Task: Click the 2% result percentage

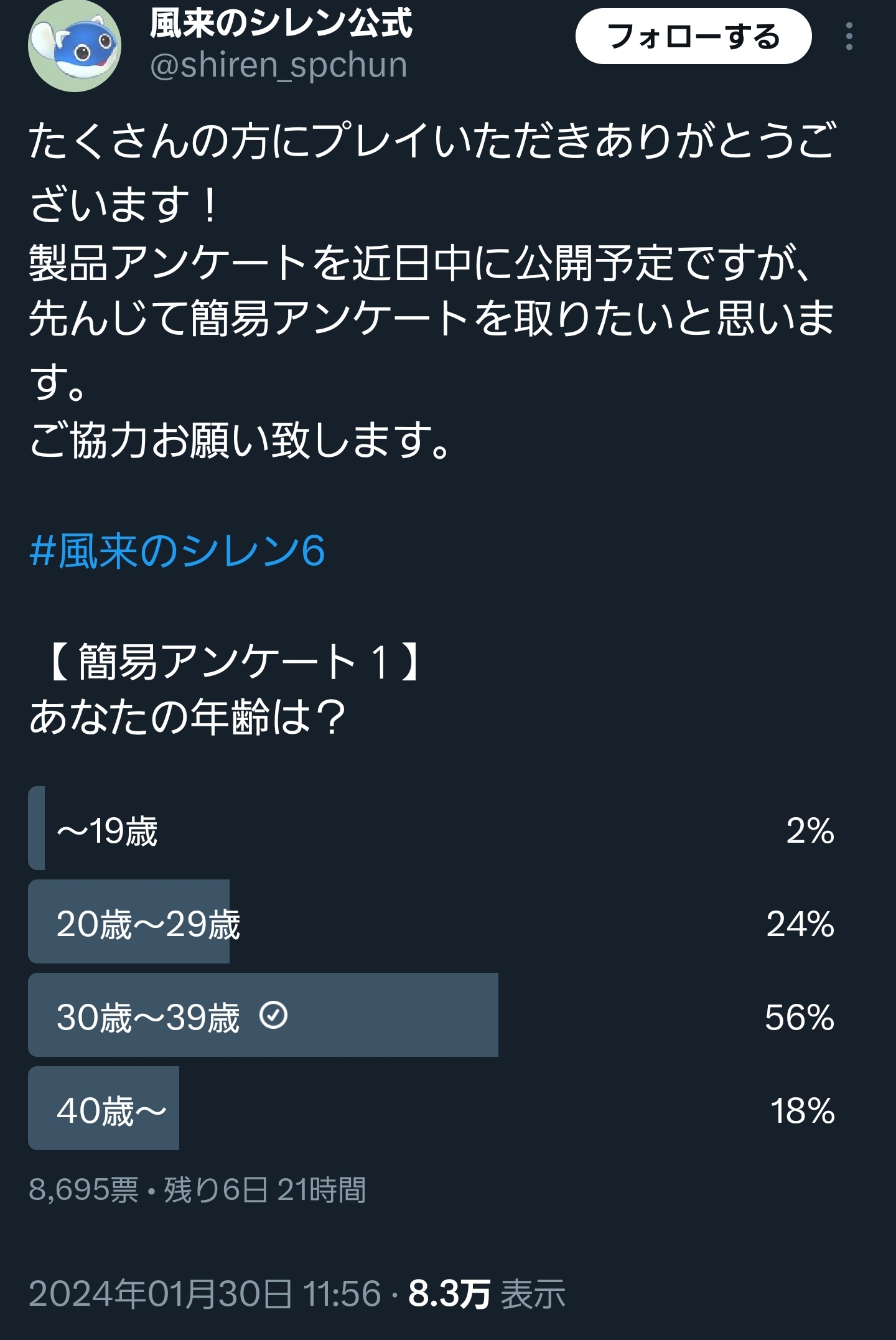Action: coord(810,831)
